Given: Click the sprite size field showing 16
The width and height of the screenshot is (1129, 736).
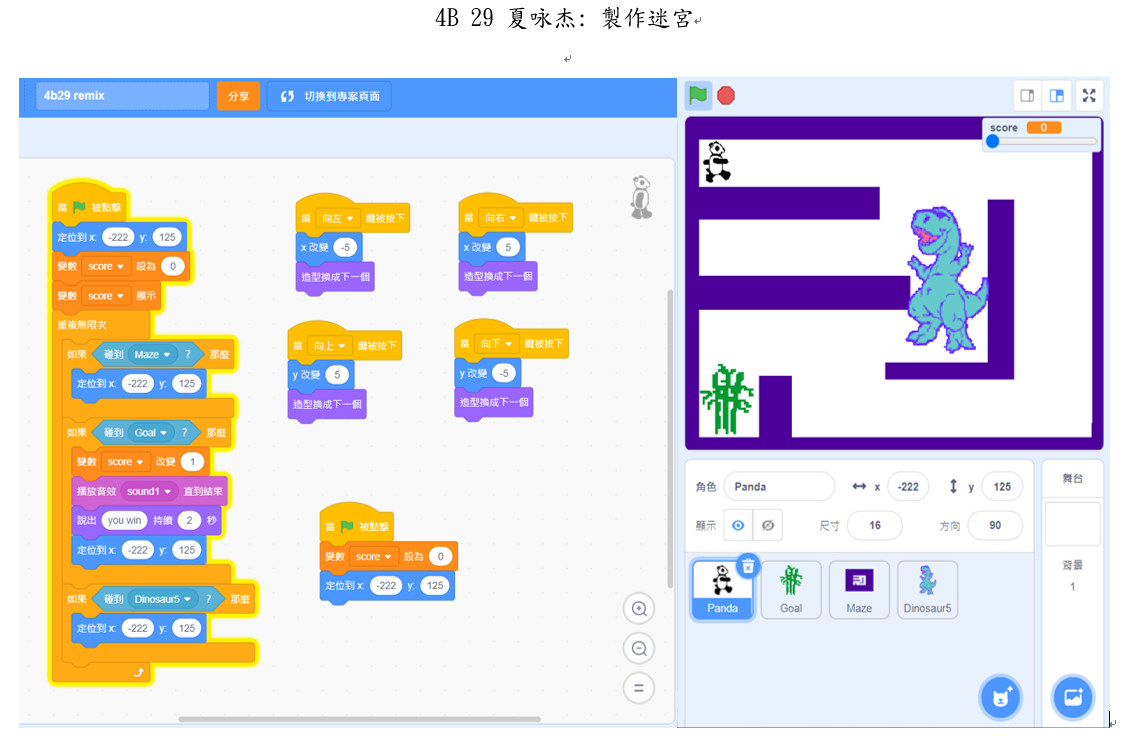Looking at the screenshot, I should click(x=875, y=525).
